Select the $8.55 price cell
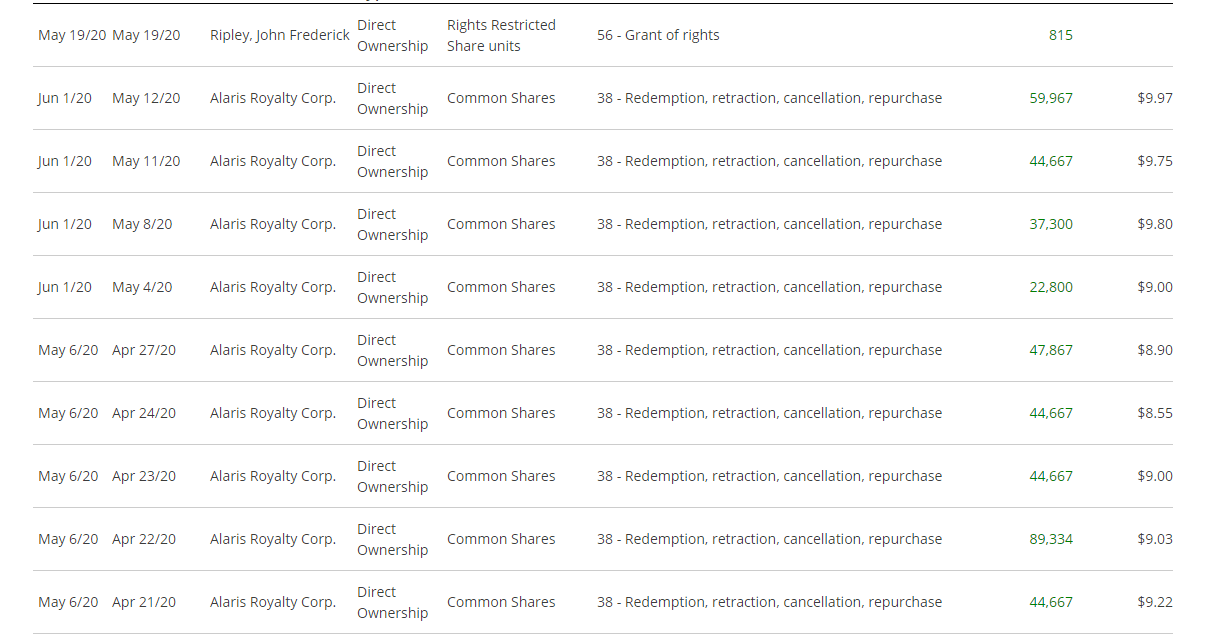The width and height of the screenshot is (1210, 640). point(1155,413)
